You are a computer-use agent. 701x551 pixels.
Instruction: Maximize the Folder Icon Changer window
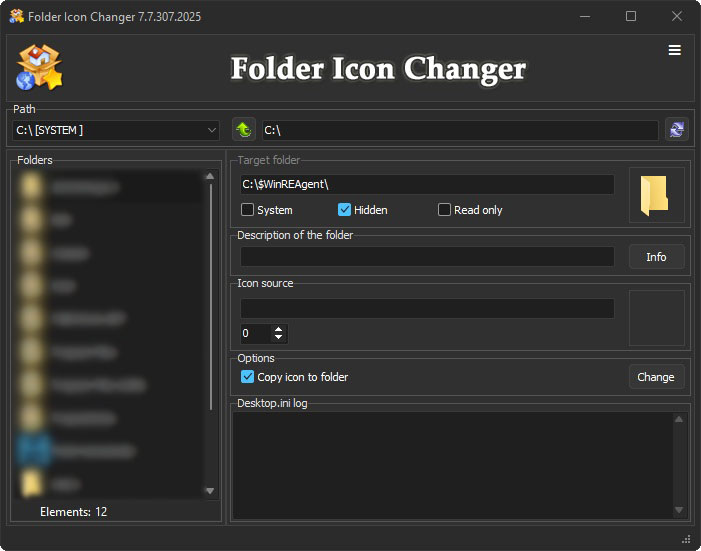(x=631, y=17)
